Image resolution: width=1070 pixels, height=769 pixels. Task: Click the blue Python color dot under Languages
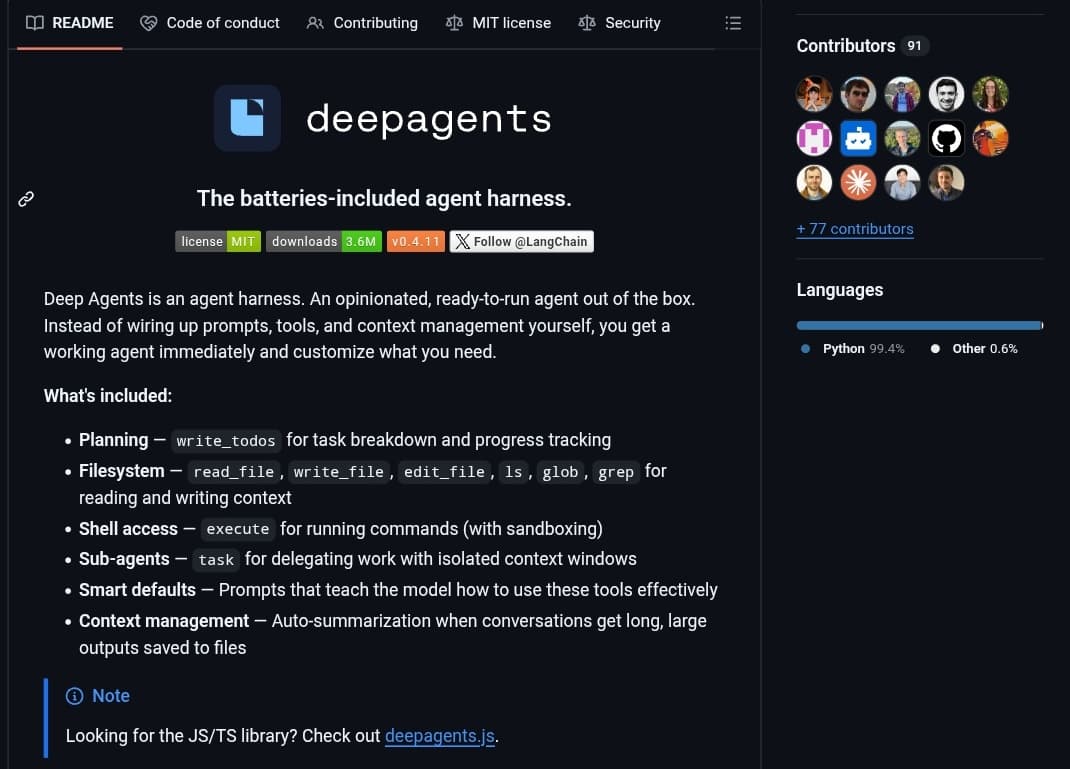pos(805,348)
